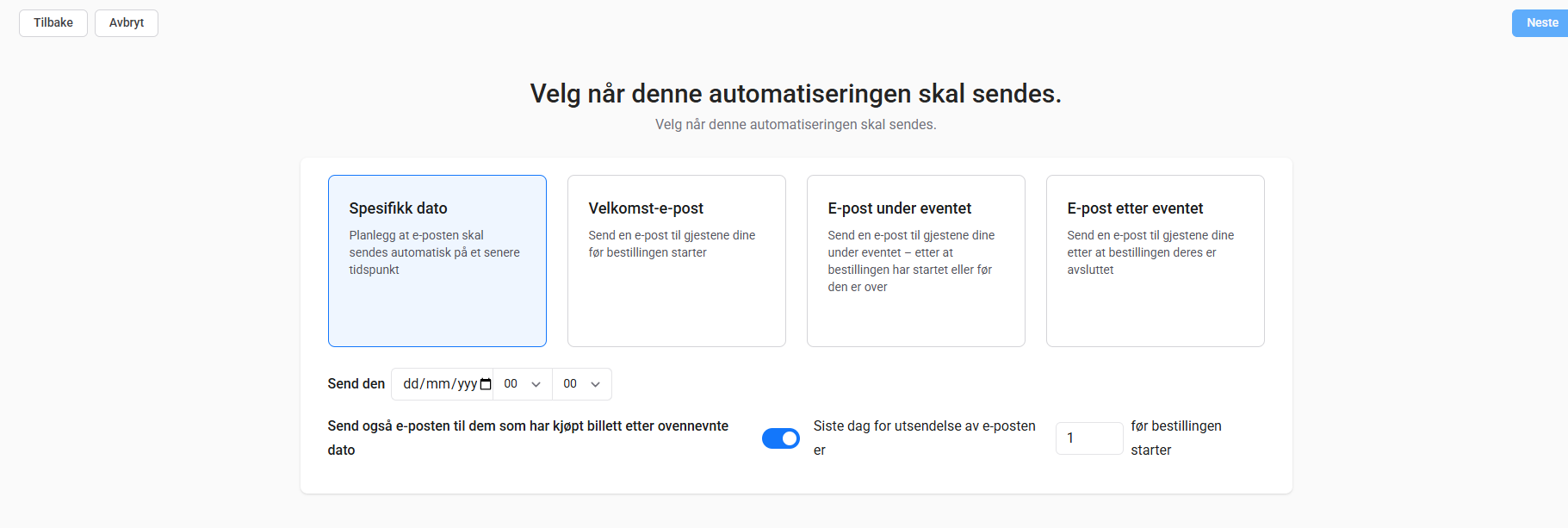This screenshot has height=528, width=1568.
Task: Click the main page heading
Action: pos(796,94)
